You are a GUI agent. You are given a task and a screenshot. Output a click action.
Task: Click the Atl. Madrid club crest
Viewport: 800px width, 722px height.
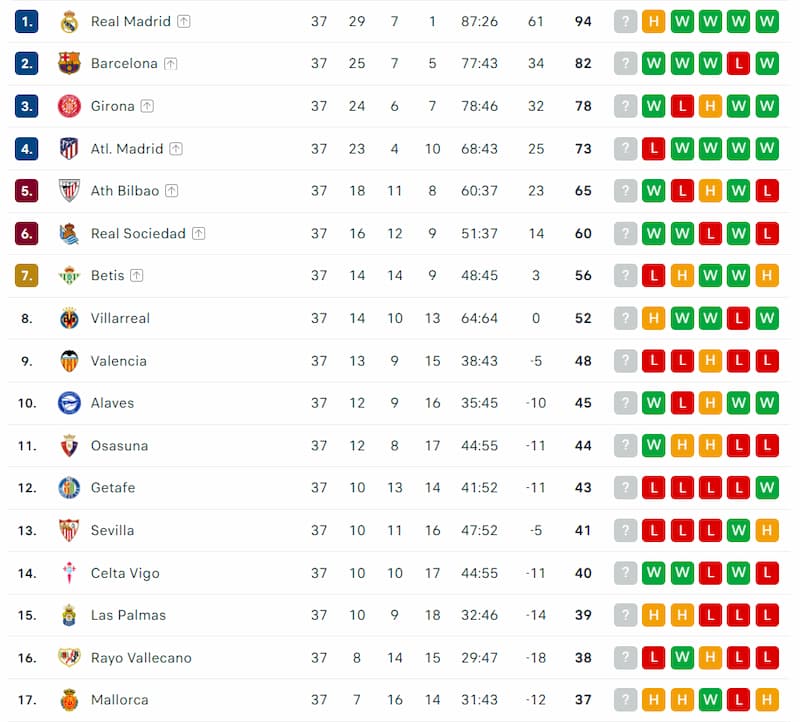(69, 149)
